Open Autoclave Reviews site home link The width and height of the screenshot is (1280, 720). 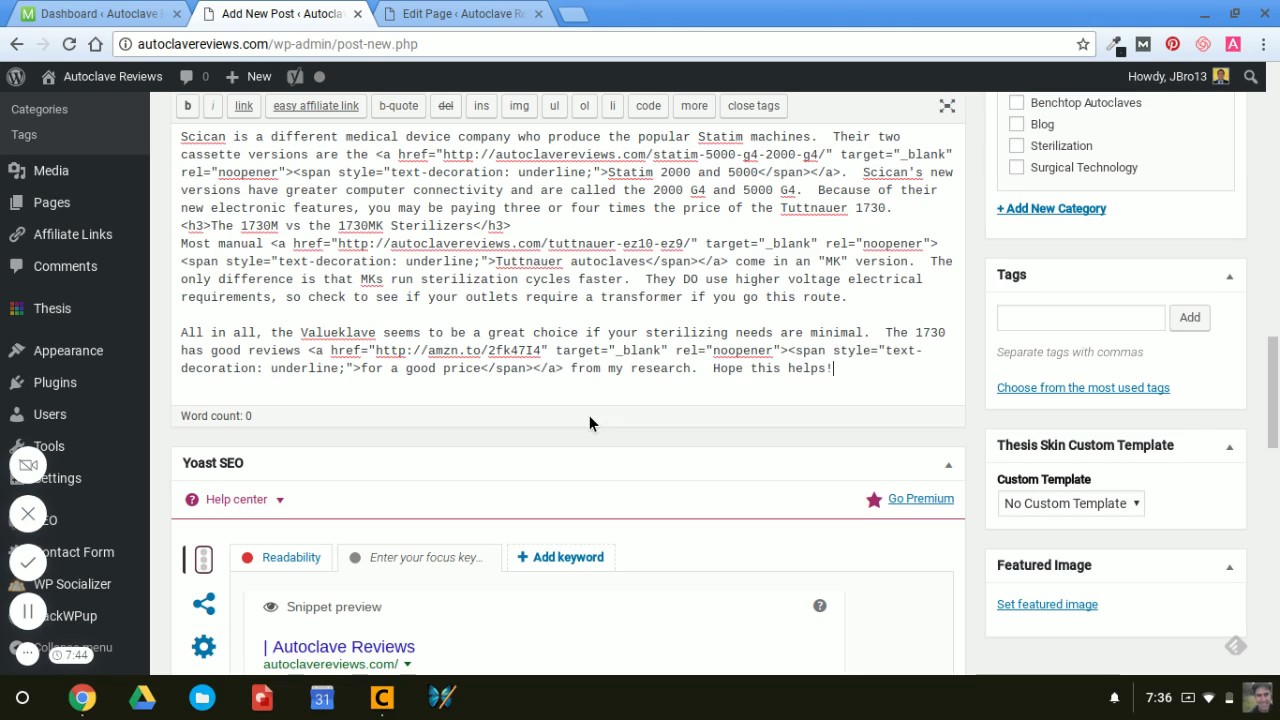pos(102,76)
